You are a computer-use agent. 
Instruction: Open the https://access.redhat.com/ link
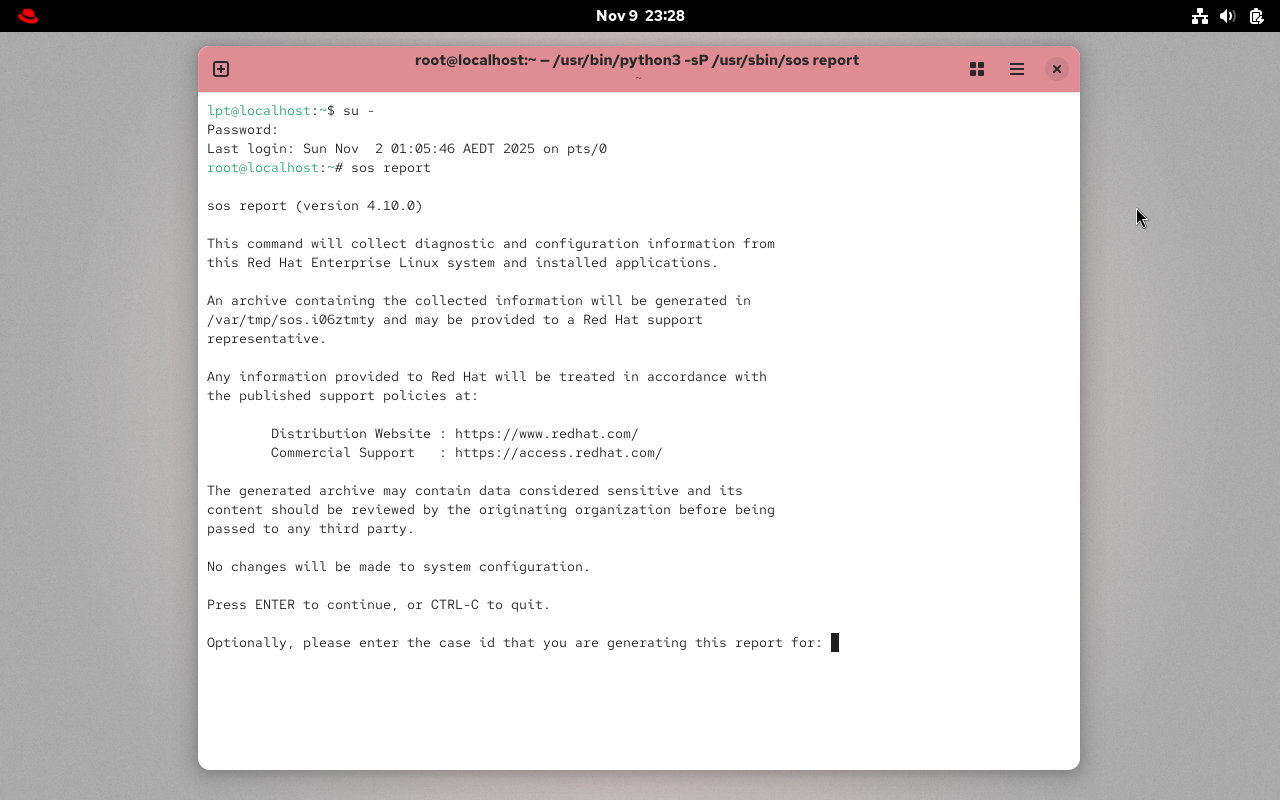(558, 452)
